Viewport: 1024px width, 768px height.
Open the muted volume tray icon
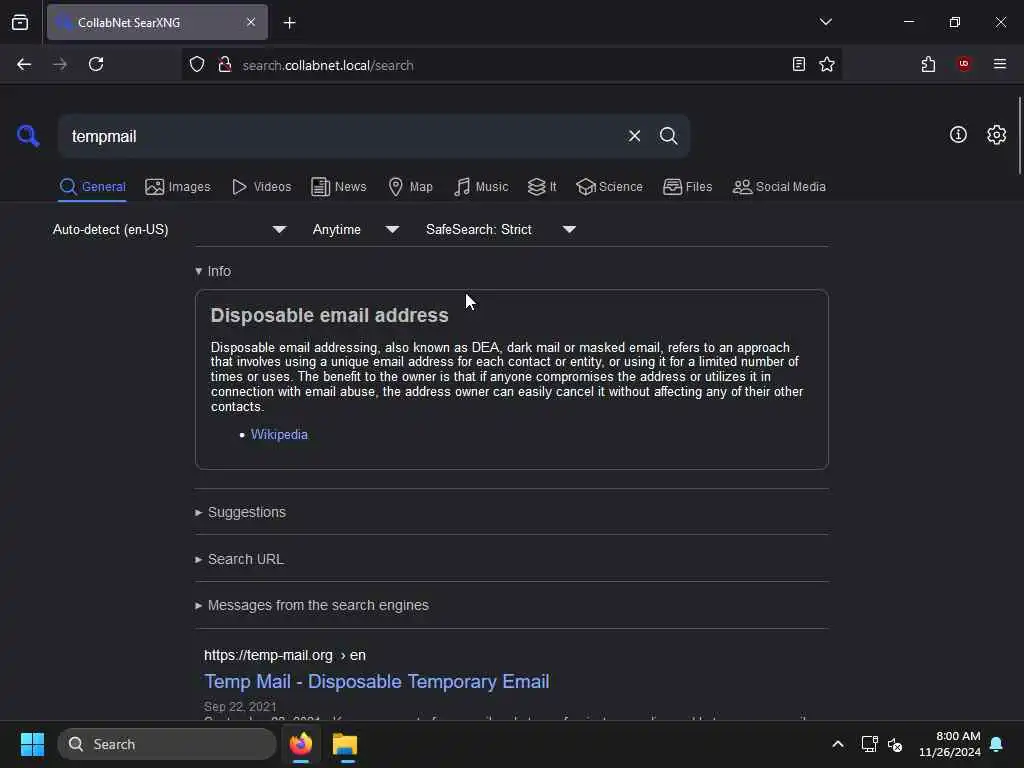tap(895, 744)
